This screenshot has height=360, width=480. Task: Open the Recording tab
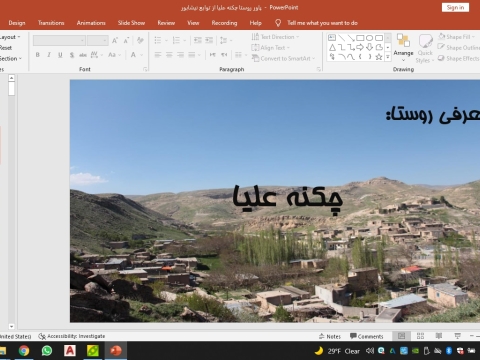224,23
